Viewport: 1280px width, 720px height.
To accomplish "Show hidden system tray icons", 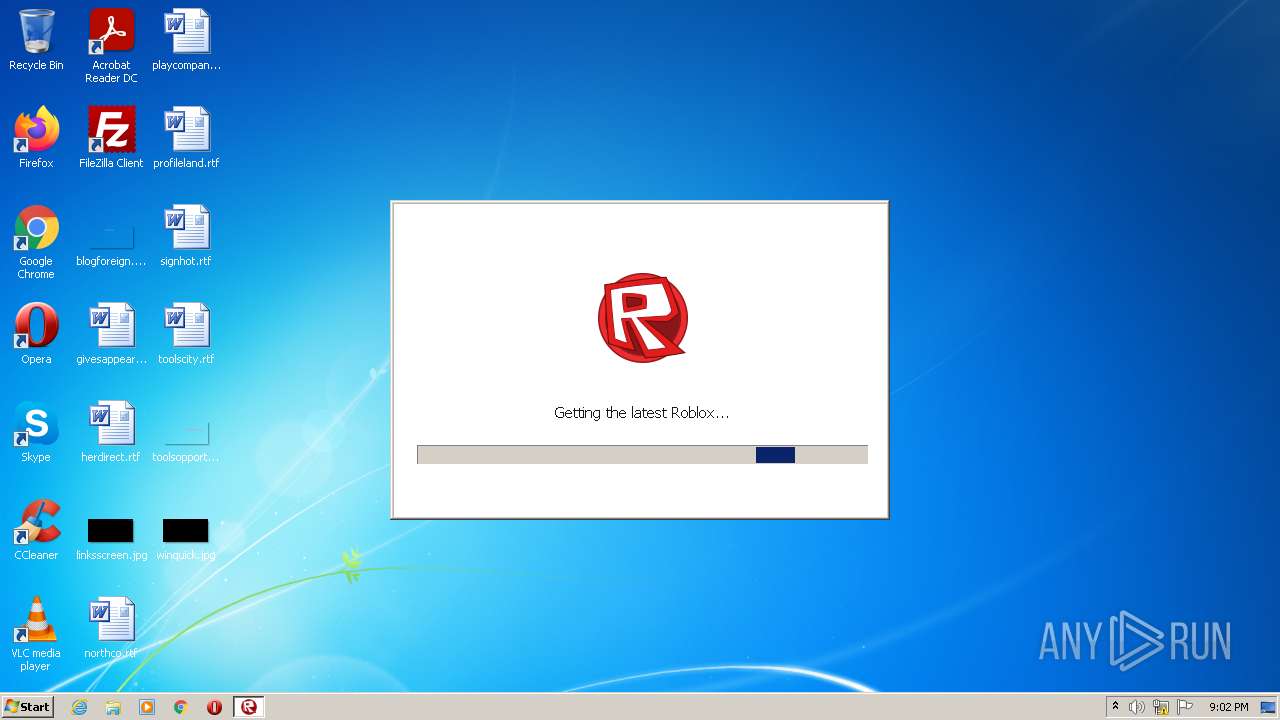I will point(1115,707).
